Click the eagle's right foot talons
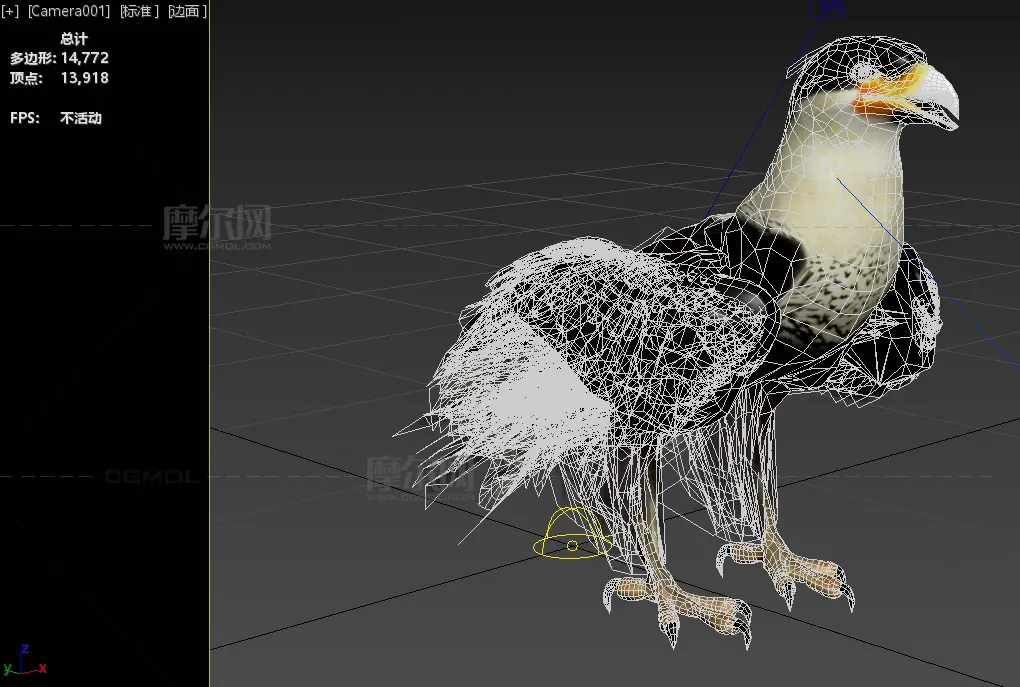Image resolution: width=1020 pixels, height=687 pixels. click(x=810, y=580)
